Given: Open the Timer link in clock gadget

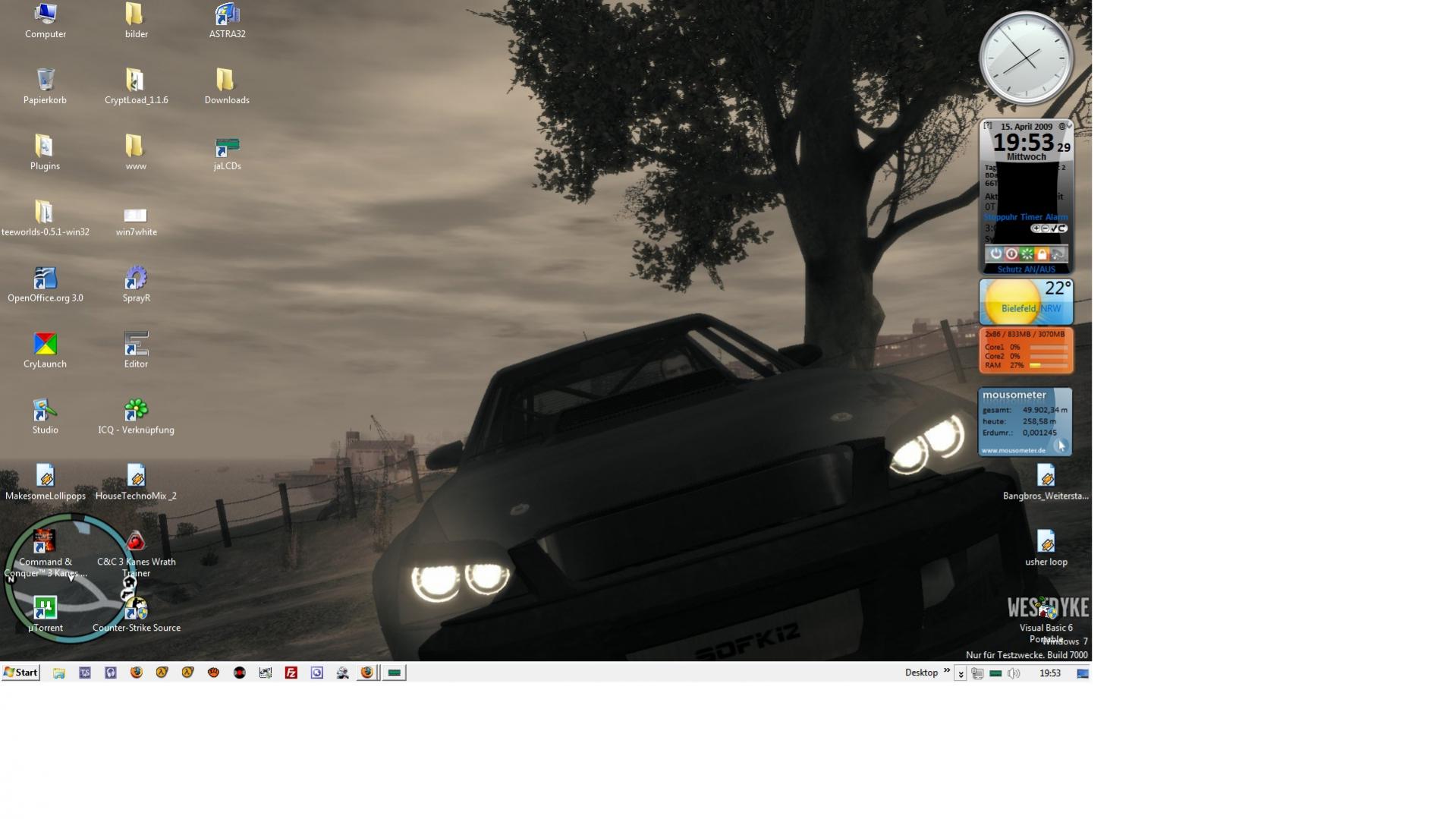Looking at the screenshot, I should pyautogui.click(x=1031, y=217).
